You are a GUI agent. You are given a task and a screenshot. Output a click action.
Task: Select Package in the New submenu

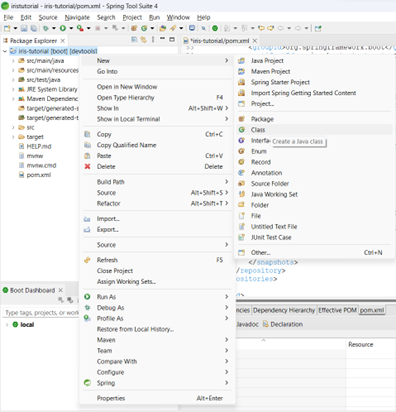point(314,119)
